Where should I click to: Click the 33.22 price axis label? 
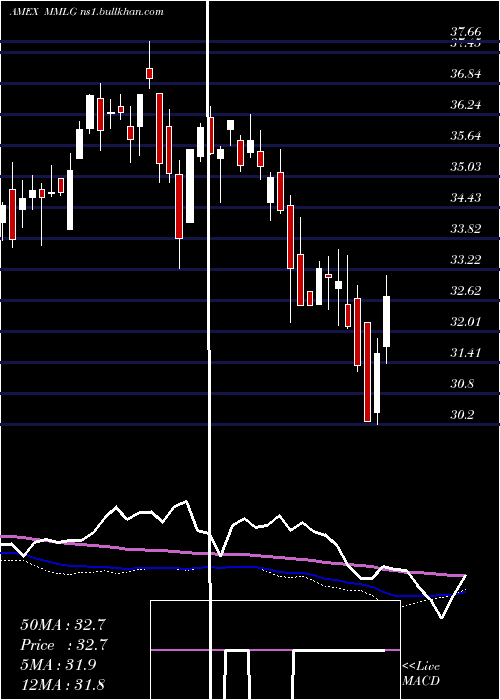tap(466, 259)
